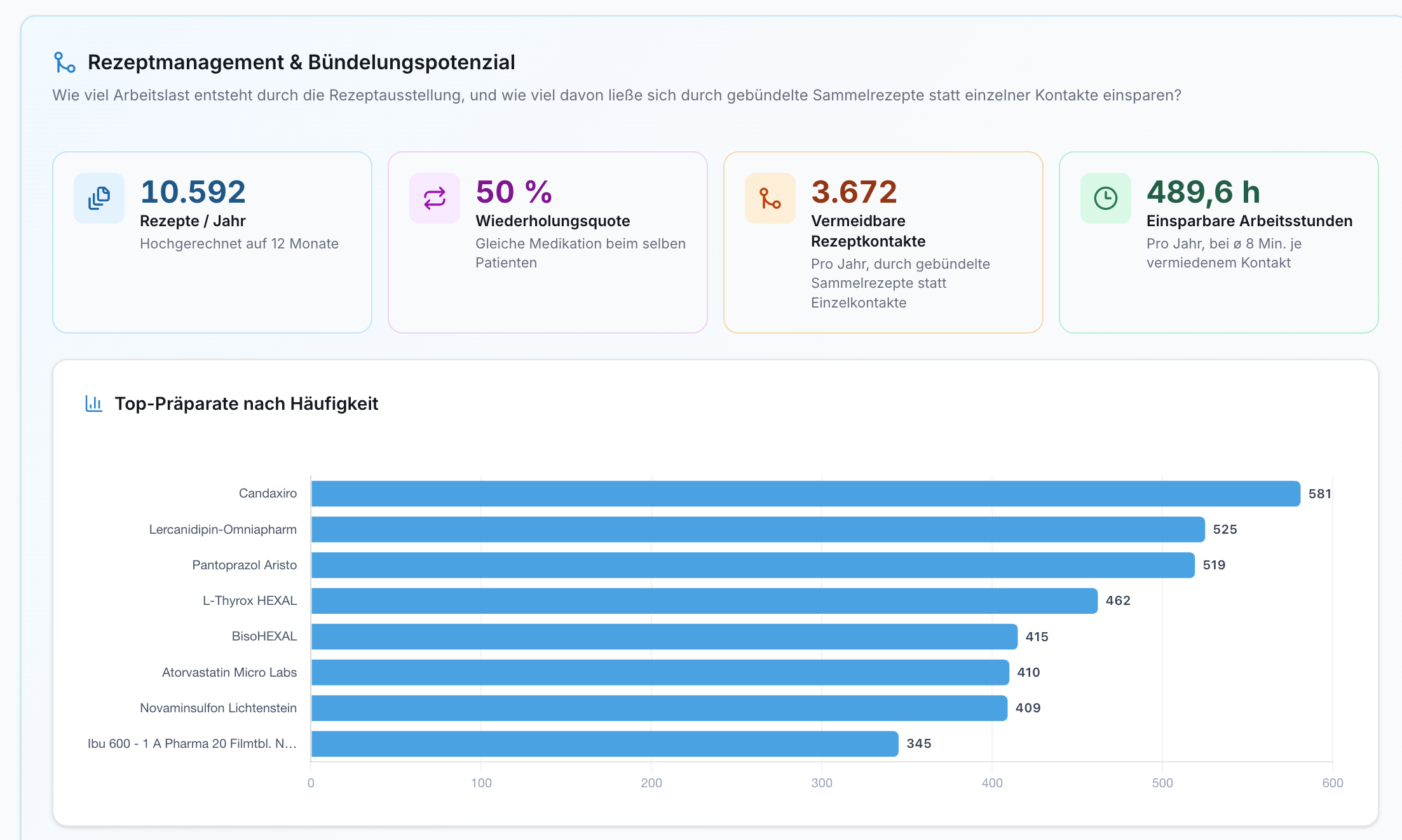This screenshot has width=1402, height=840.
Task: Click the 410 bar value label
Action: (1028, 672)
